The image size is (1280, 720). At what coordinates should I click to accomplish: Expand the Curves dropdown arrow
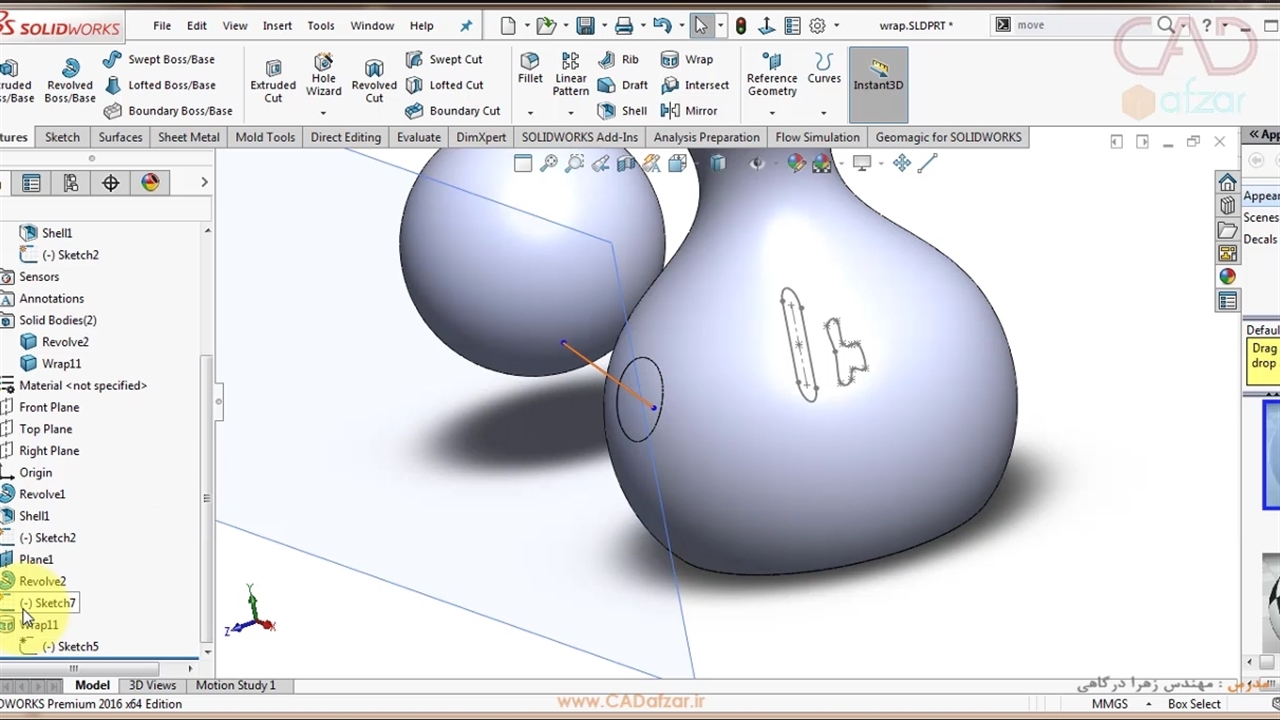(x=823, y=112)
